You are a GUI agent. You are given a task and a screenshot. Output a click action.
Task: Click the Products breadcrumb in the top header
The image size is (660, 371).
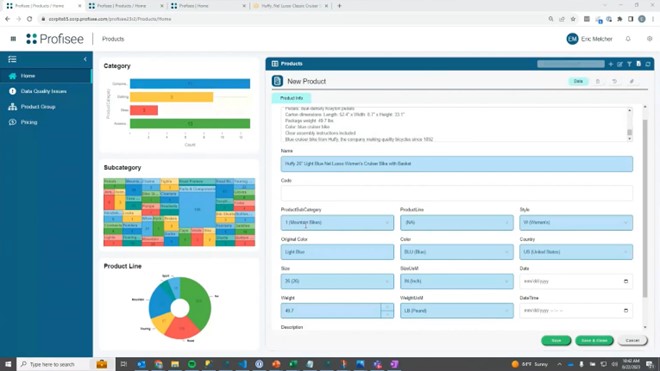[113, 39]
